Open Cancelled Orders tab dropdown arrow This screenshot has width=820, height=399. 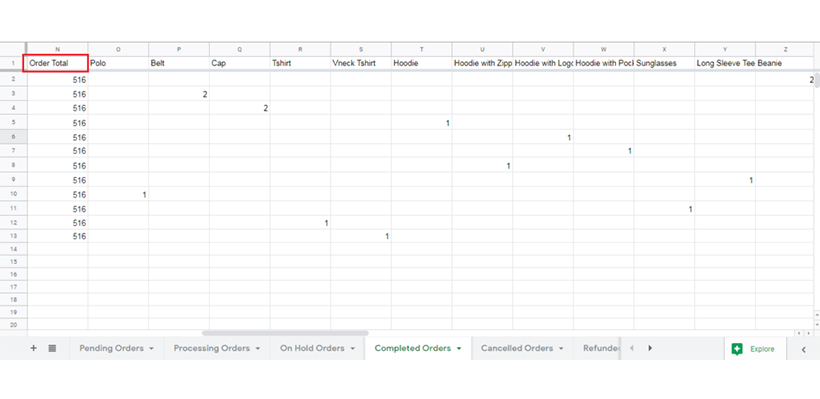click(x=561, y=348)
